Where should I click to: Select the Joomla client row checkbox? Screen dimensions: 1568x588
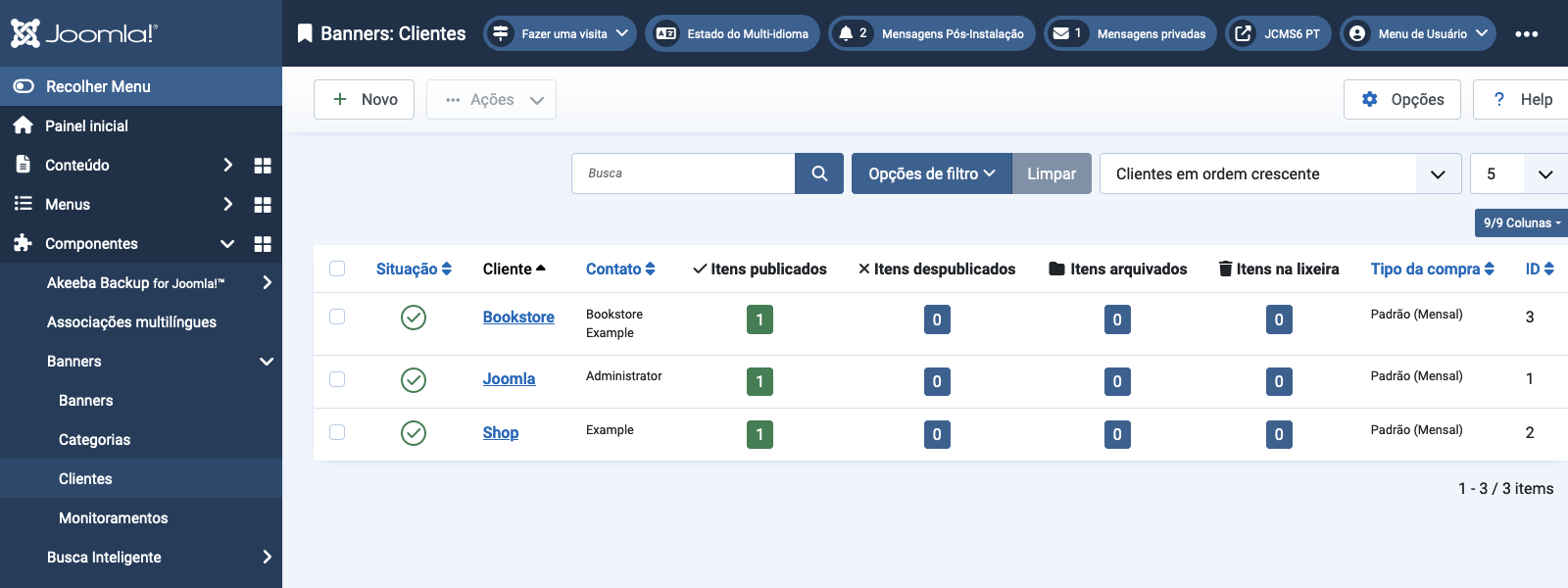point(337,379)
